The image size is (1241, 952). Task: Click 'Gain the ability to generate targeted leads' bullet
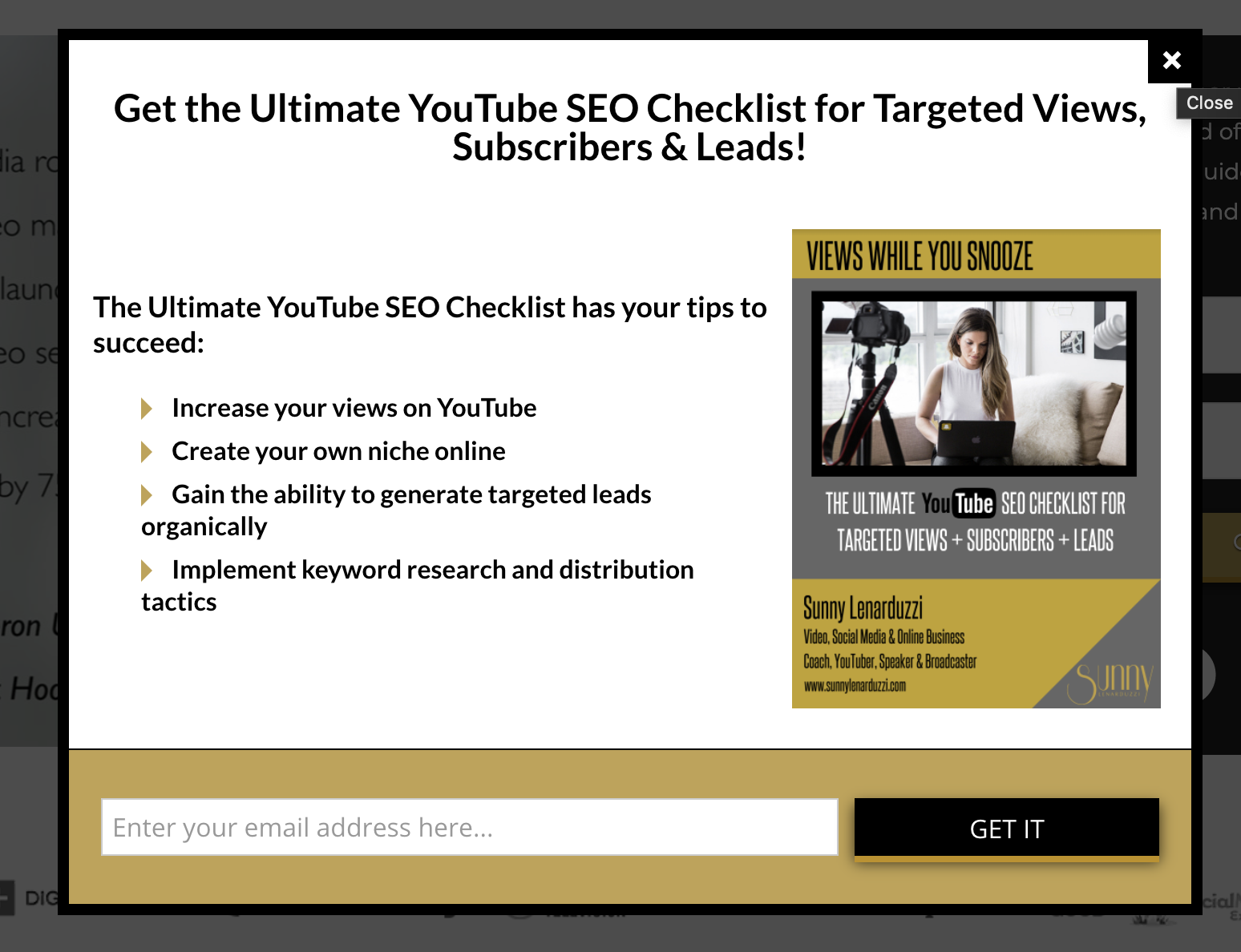click(x=397, y=510)
